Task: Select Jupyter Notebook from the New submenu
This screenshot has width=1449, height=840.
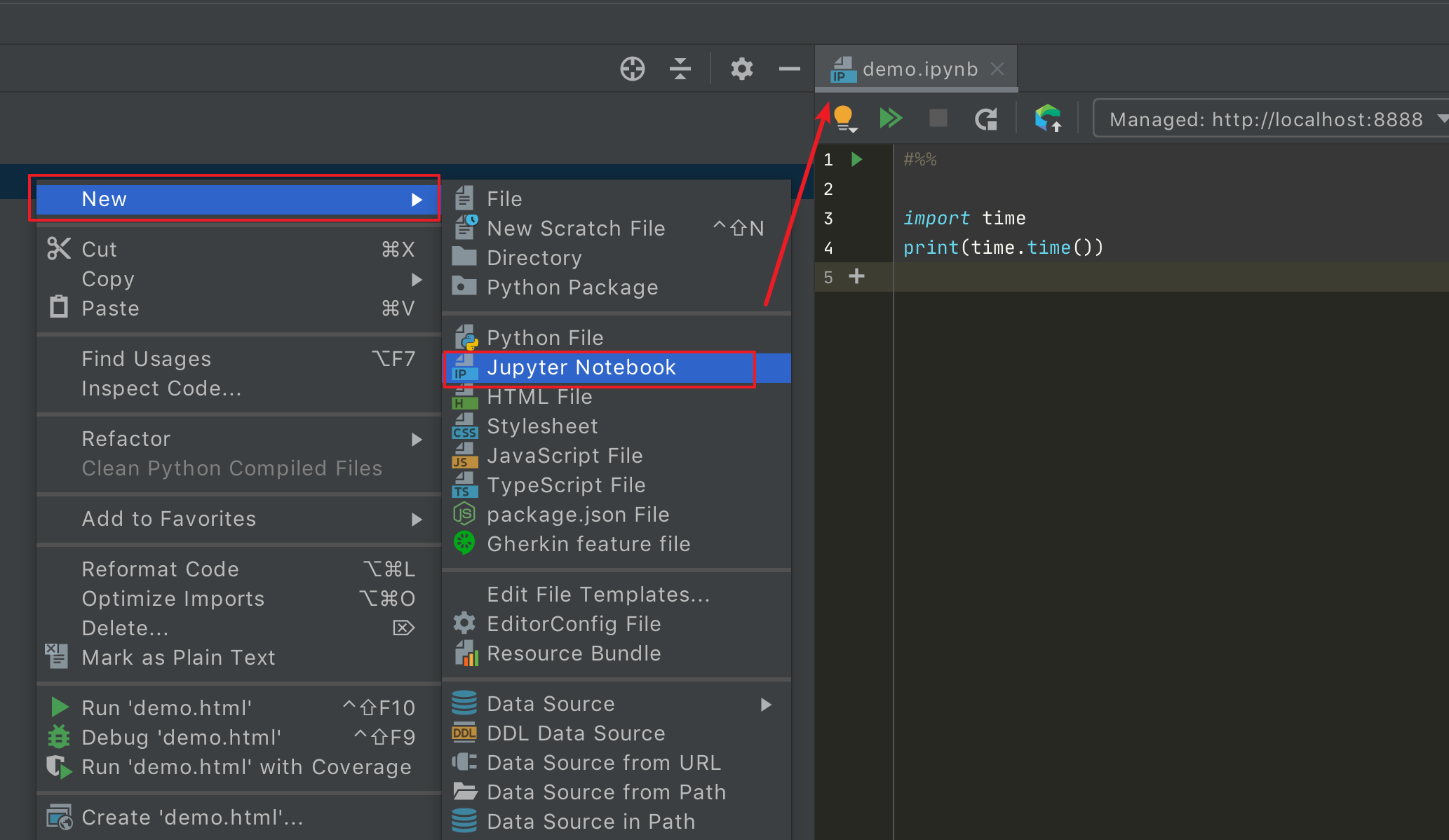Action: point(581,367)
